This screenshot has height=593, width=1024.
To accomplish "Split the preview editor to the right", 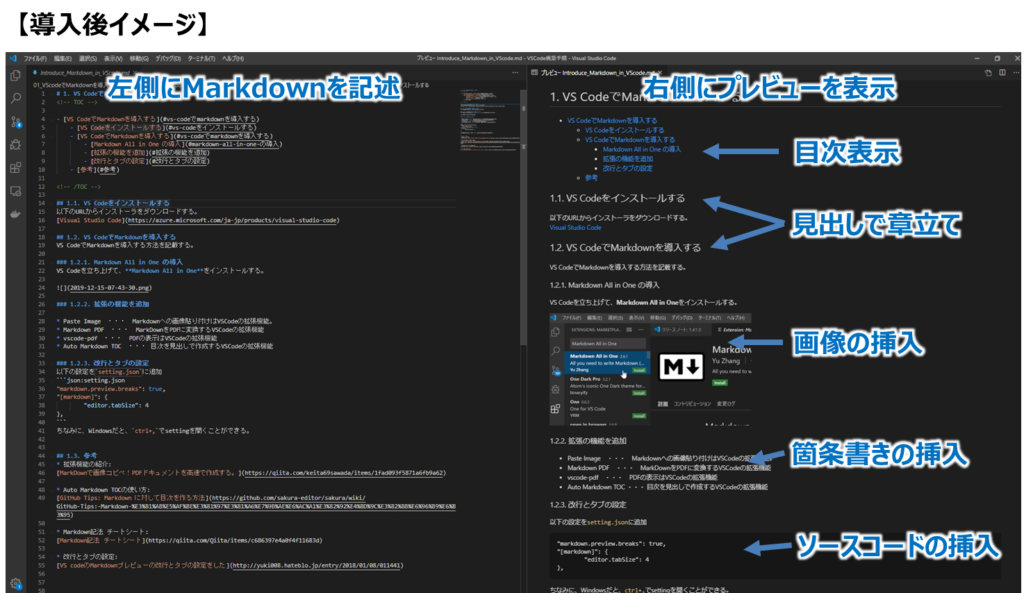I will click(x=1002, y=72).
